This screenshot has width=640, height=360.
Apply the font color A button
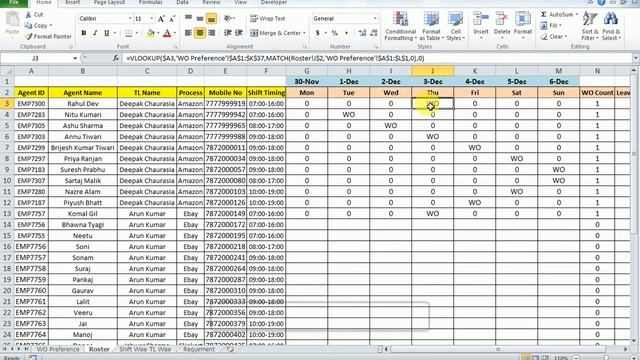point(167,33)
